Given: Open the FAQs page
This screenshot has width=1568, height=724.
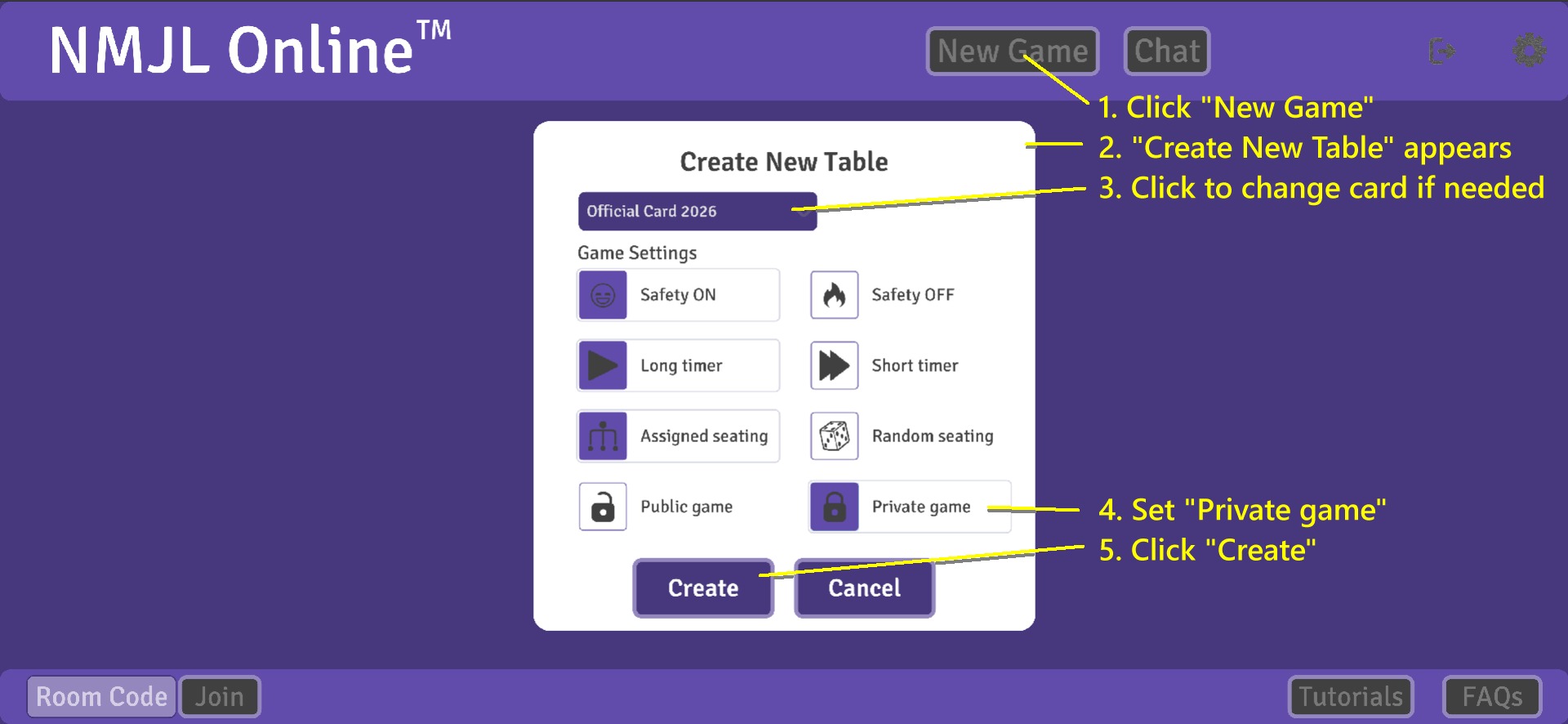Looking at the screenshot, I should click(x=1492, y=697).
